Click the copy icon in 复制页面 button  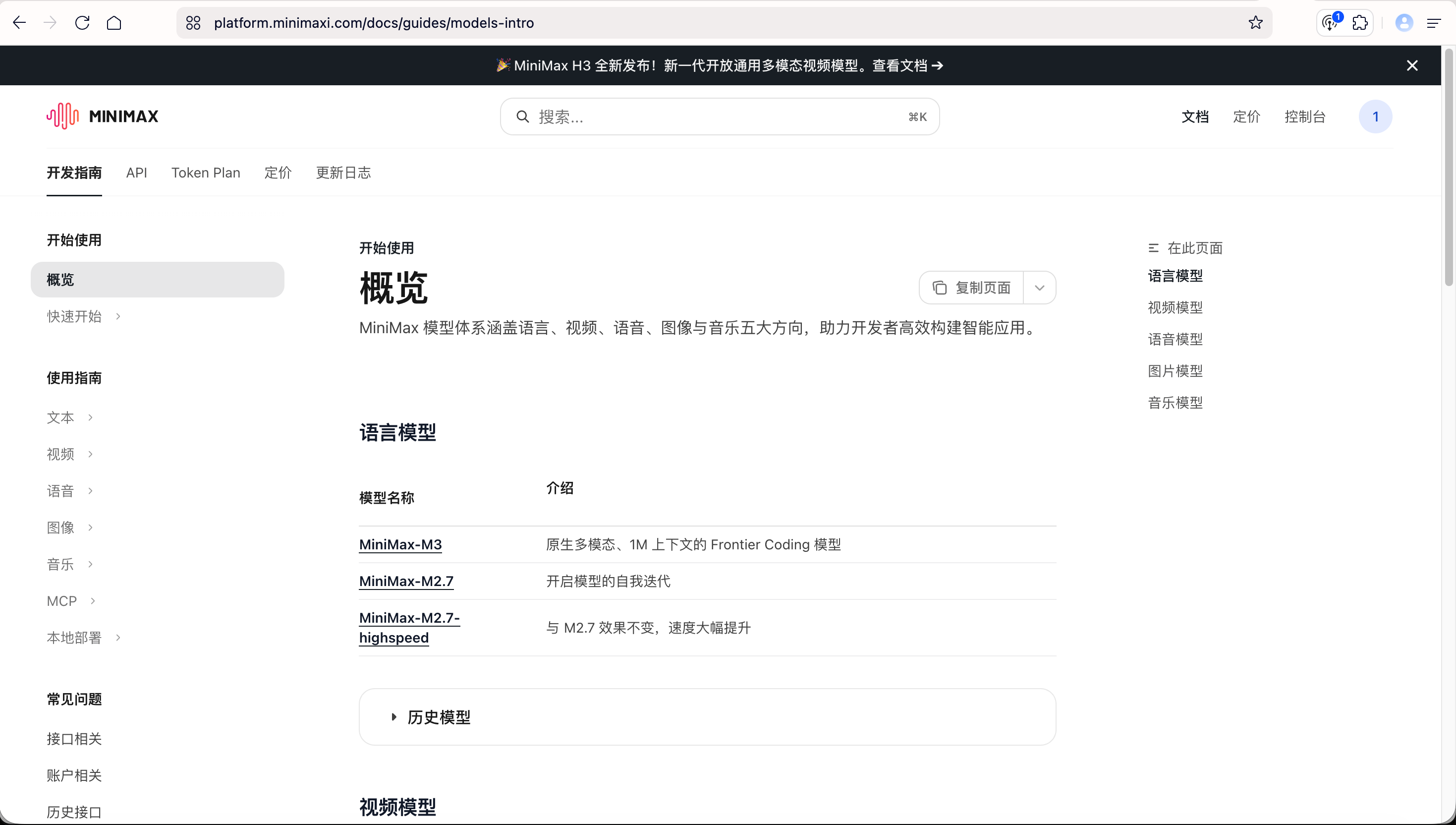(x=940, y=288)
